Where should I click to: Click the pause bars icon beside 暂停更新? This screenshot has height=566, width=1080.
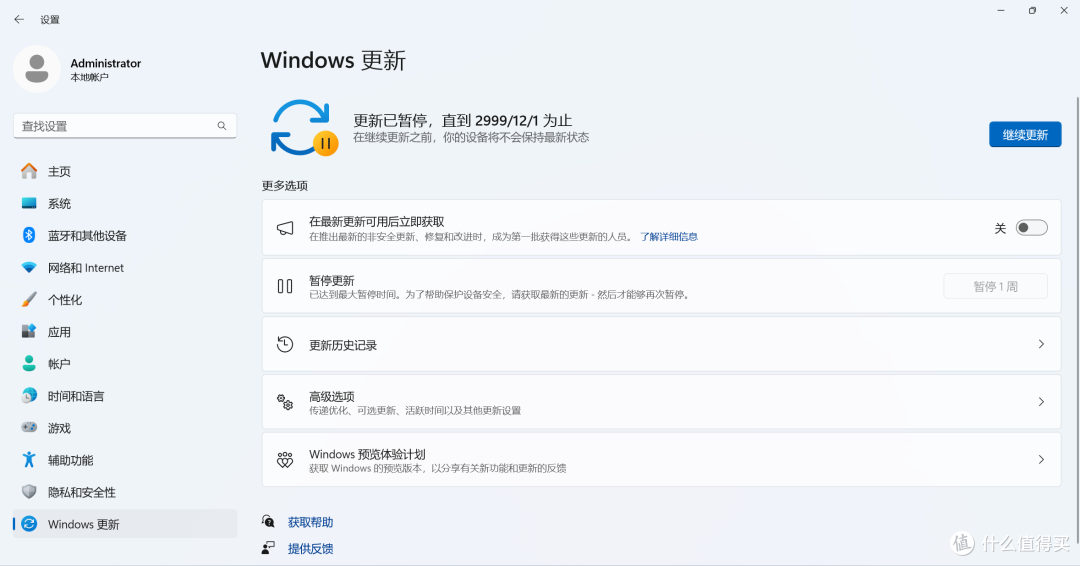click(x=285, y=286)
